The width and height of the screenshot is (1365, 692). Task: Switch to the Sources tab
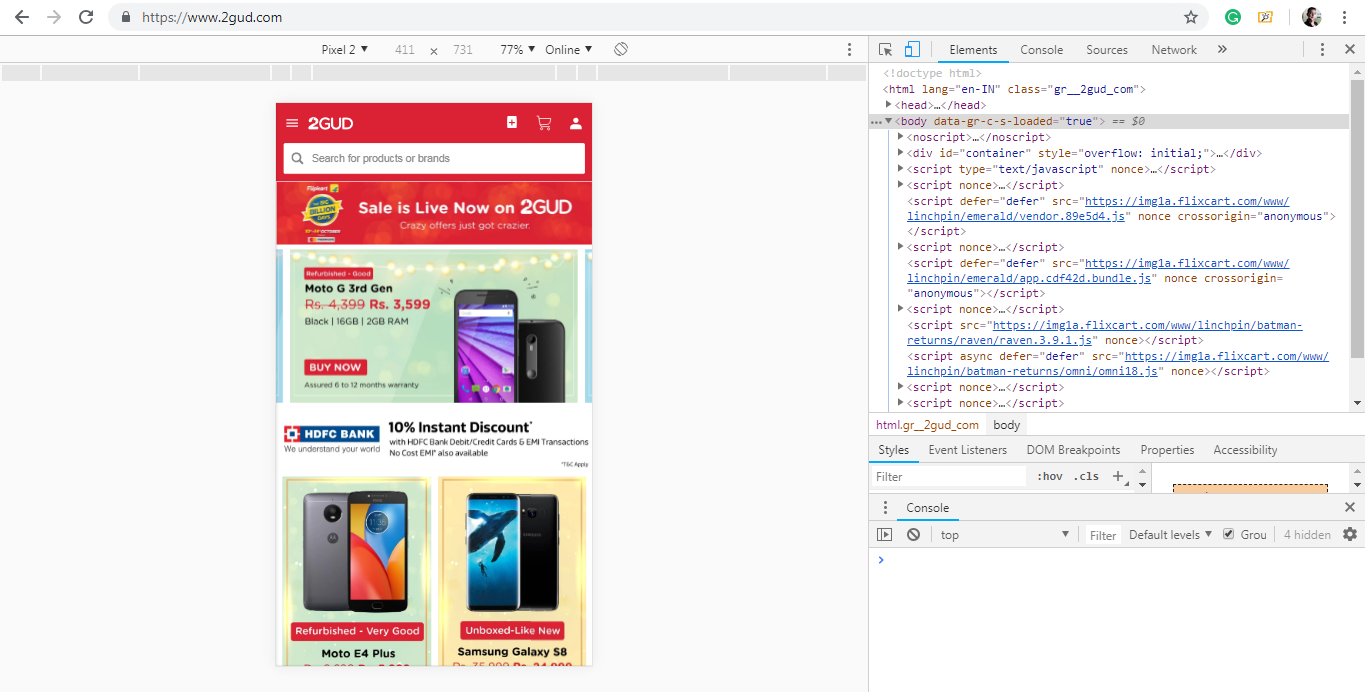tap(1107, 49)
